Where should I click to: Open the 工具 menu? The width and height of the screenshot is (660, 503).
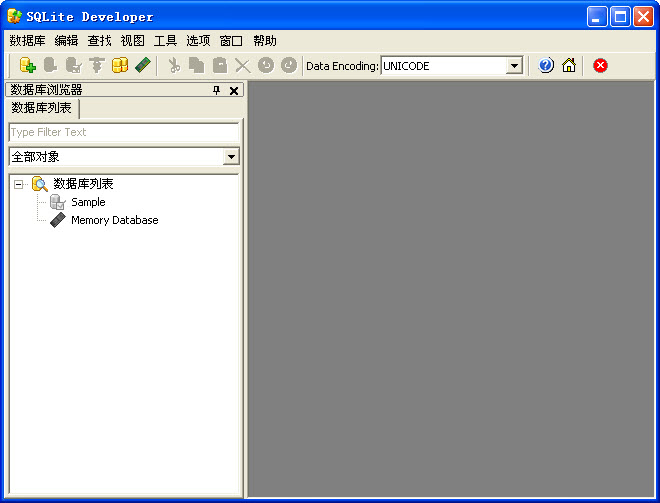point(165,41)
